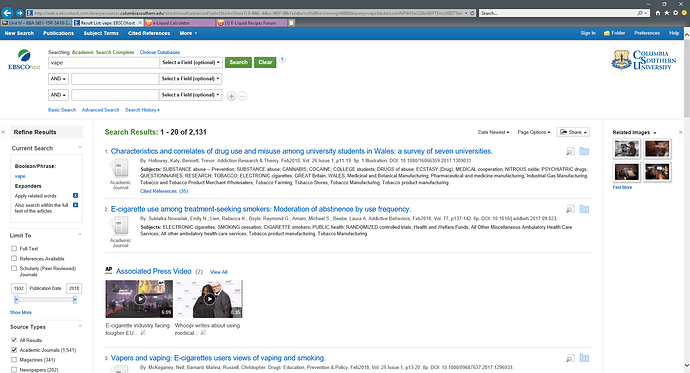This screenshot has width=690, height=373.
Task: Play the E-cigarette industry AP video
Action: coord(139,299)
